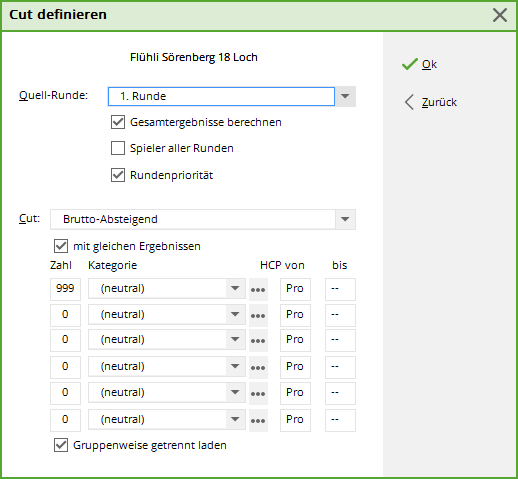Click the Zurück back arrow icon

pos(409,102)
